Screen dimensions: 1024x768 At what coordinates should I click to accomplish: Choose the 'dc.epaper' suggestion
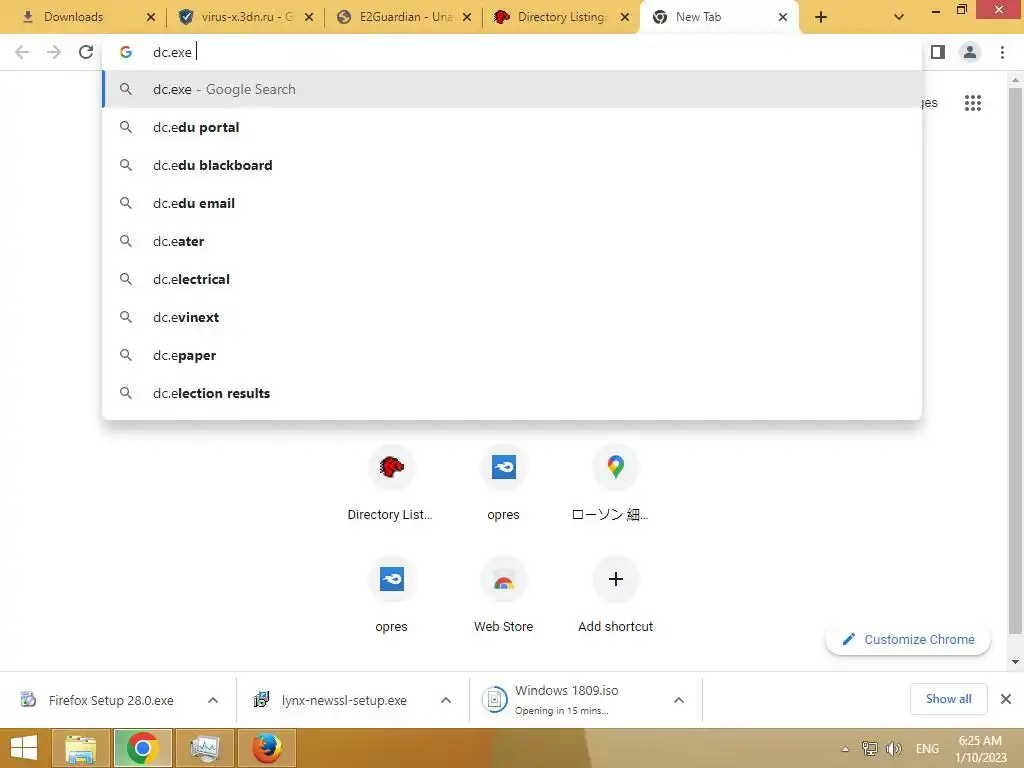coord(512,355)
